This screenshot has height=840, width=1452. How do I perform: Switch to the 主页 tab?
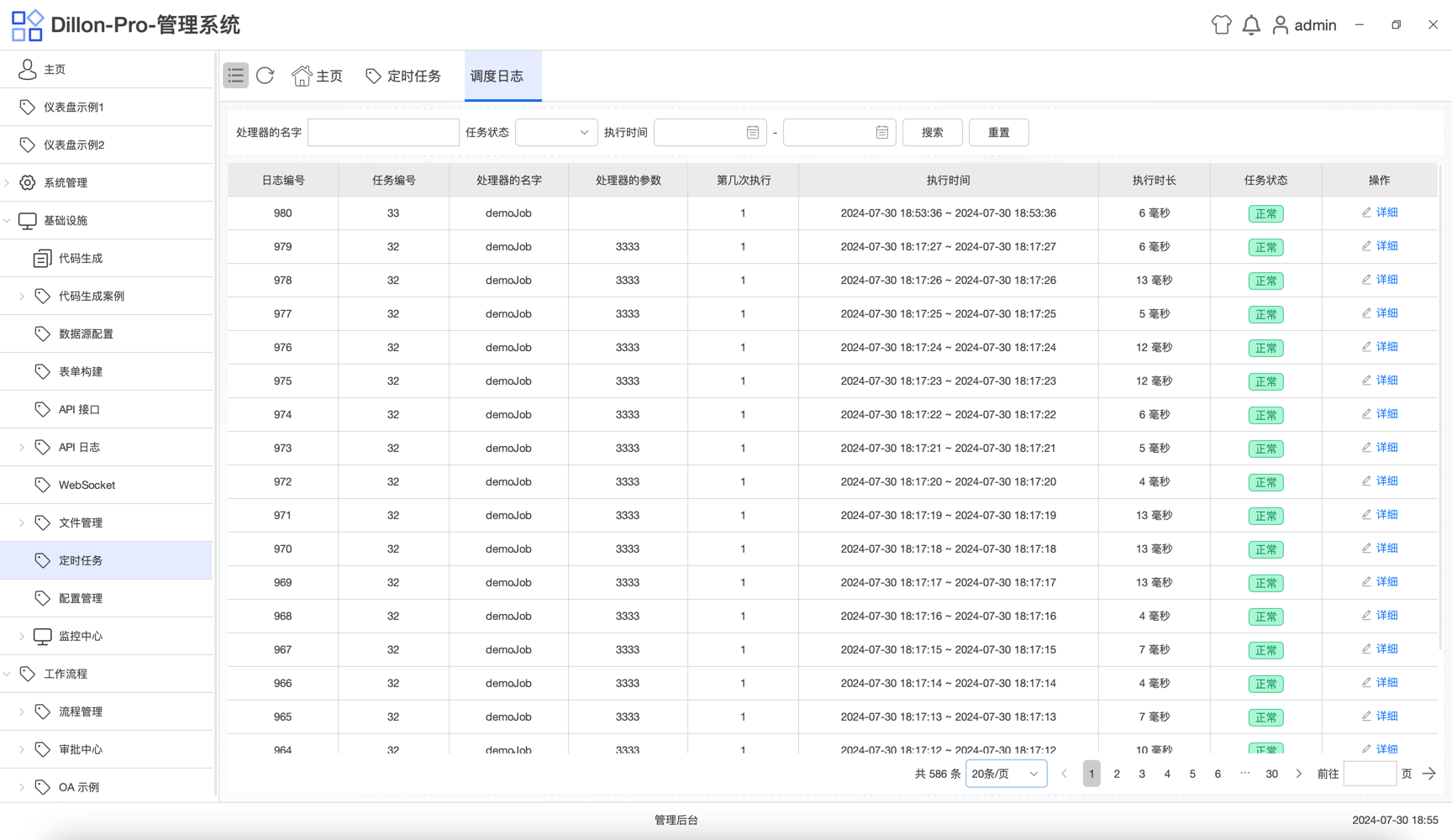318,76
